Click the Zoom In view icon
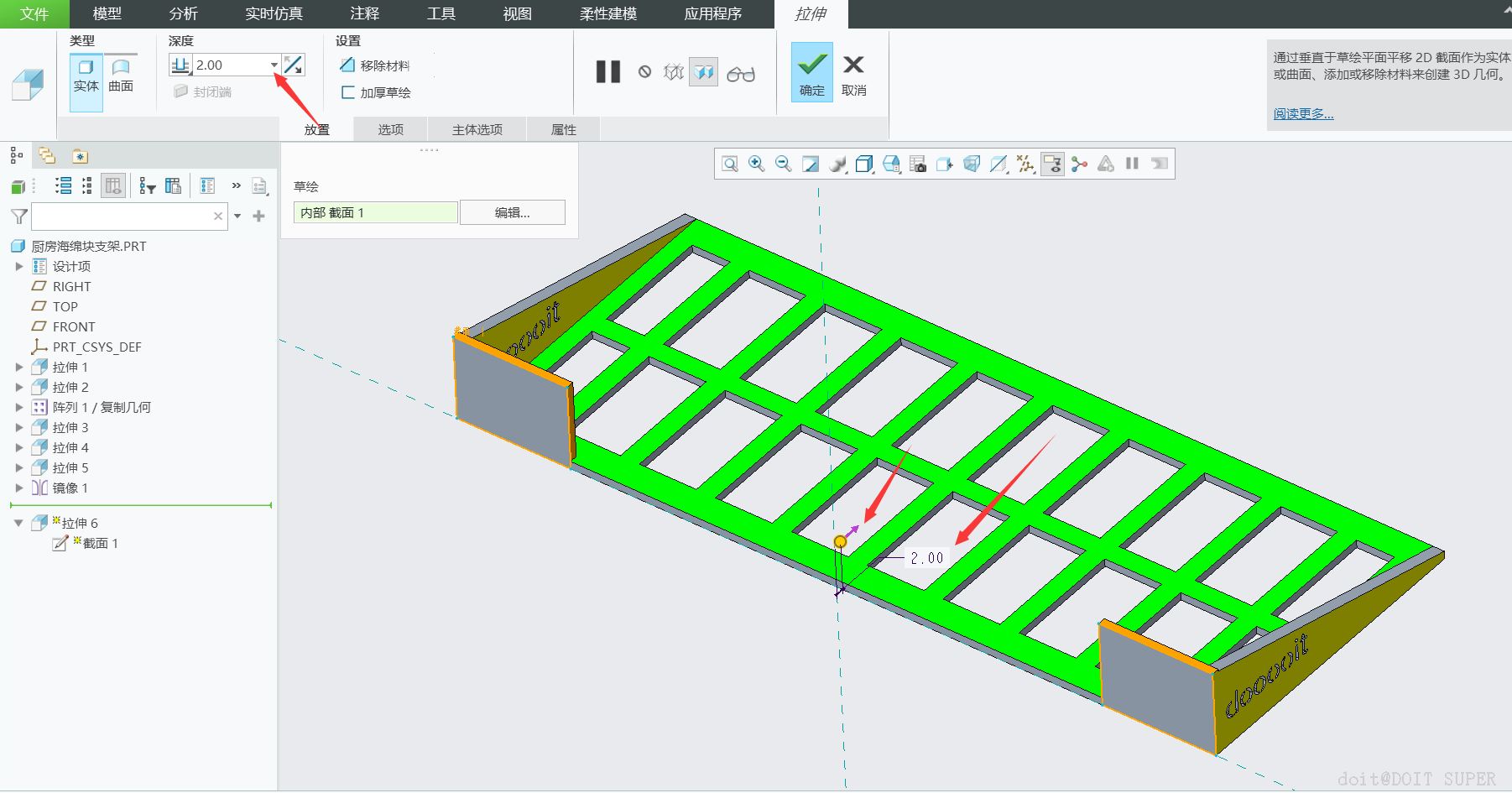The height and width of the screenshot is (793, 1512). click(756, 164)
